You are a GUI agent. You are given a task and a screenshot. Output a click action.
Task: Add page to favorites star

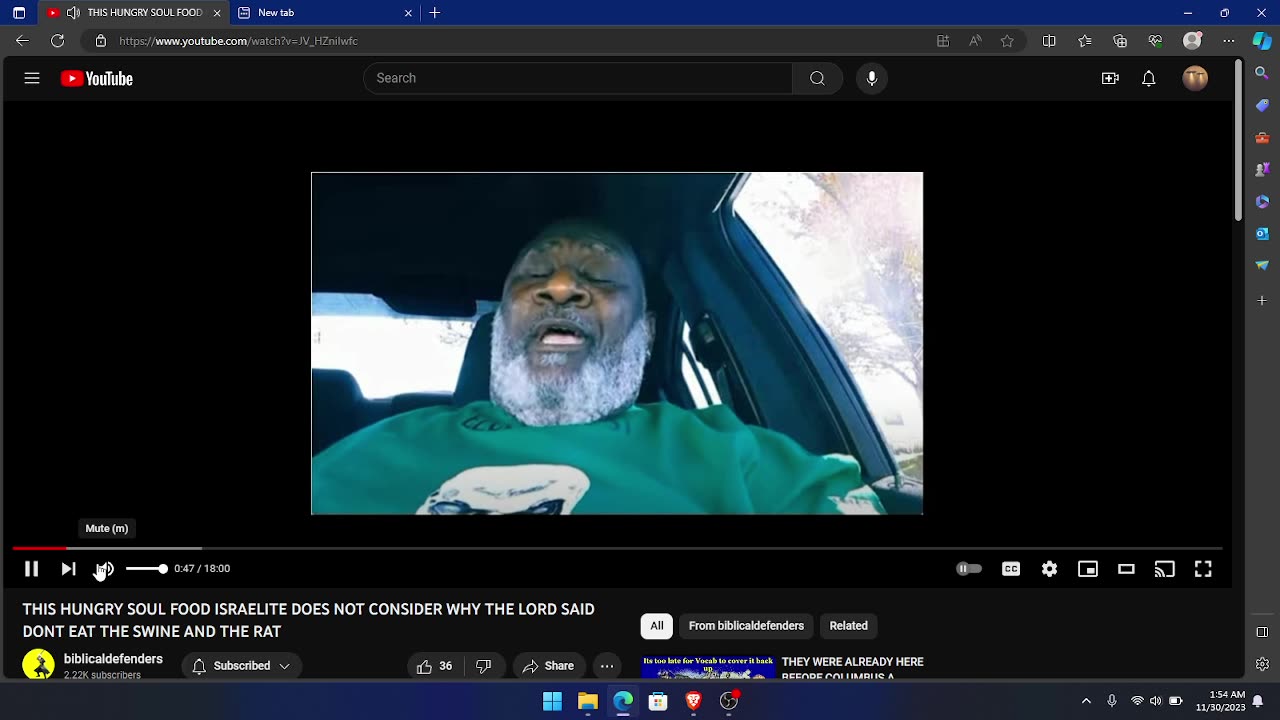[x=1007, y=41]
